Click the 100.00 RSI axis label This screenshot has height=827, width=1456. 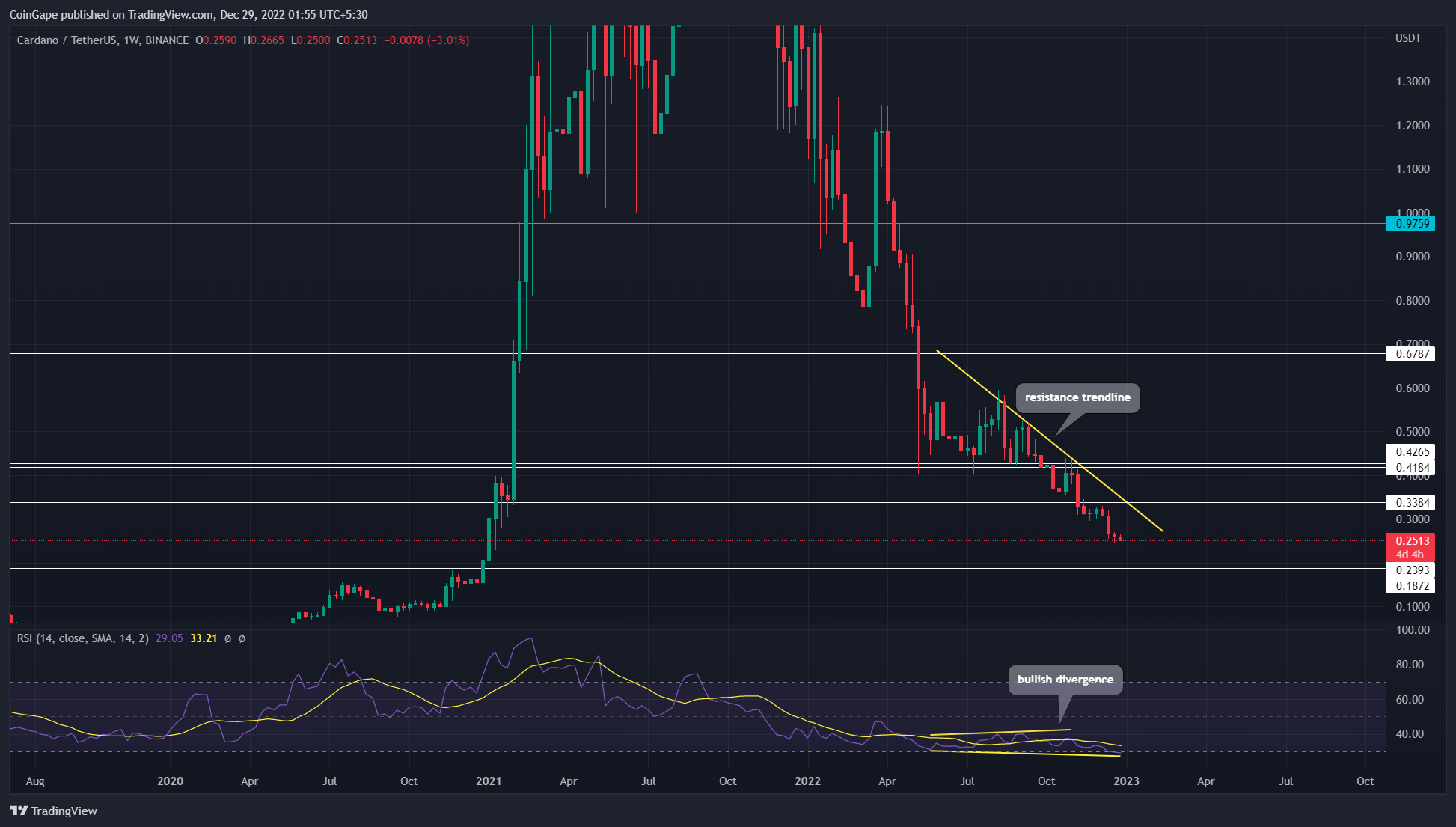pos(1413,630)
